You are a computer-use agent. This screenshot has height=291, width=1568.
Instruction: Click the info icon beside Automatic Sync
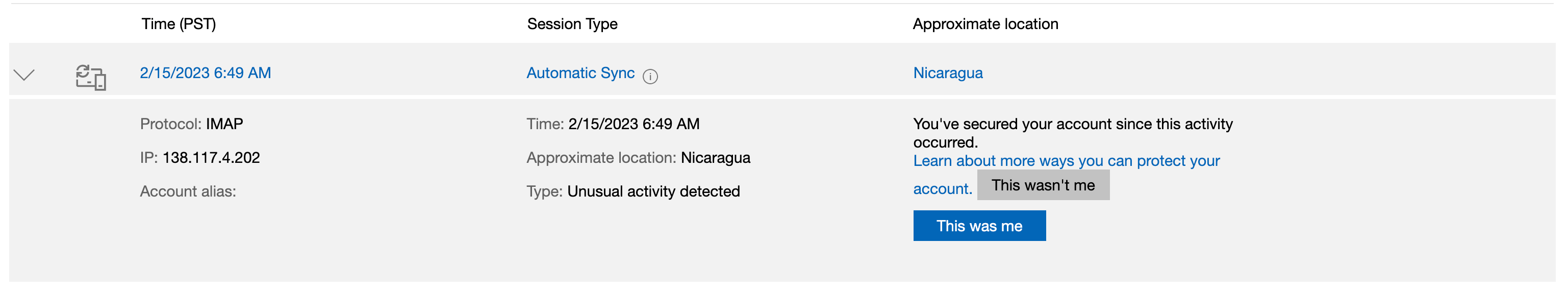(x=650, y=77)
